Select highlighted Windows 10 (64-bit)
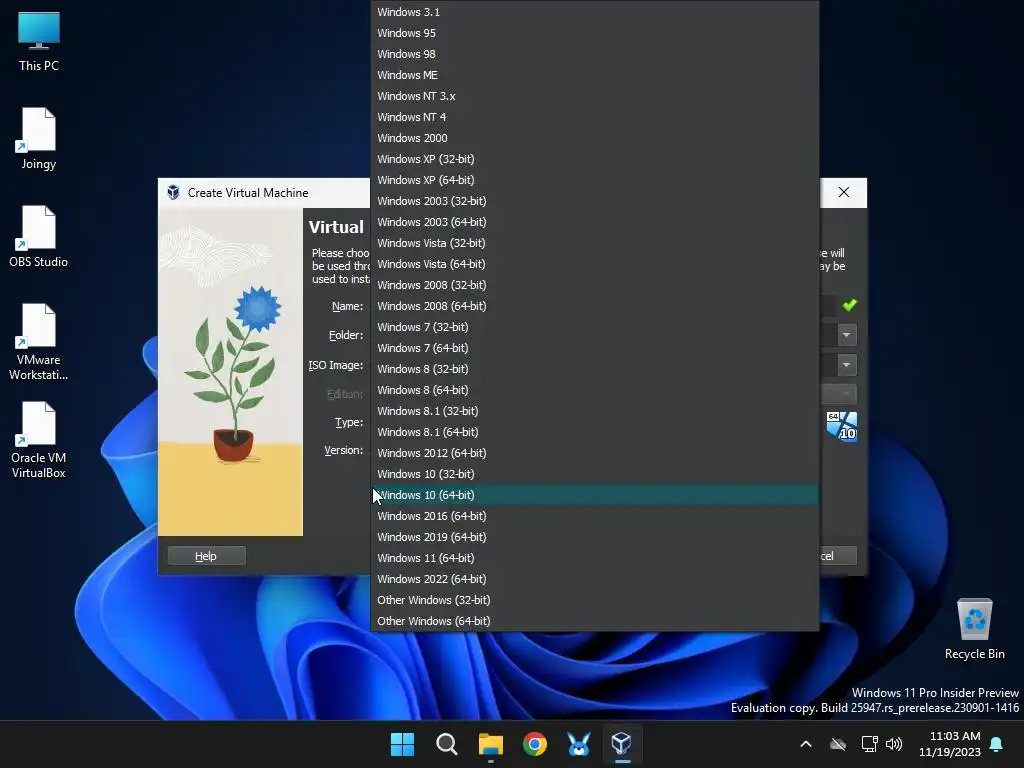Viewport: 1024px width, 768px height. (595, 495)
